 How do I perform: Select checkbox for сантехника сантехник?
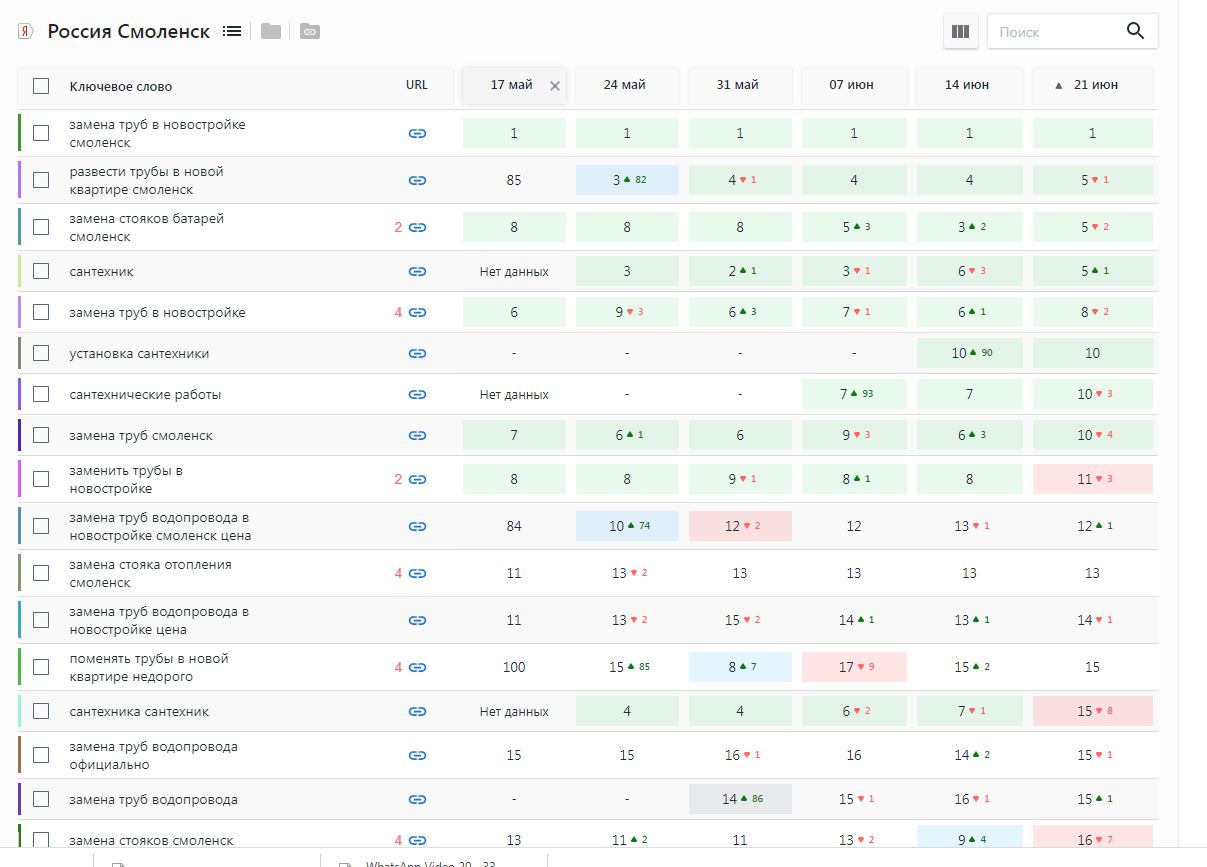[41, 711]
